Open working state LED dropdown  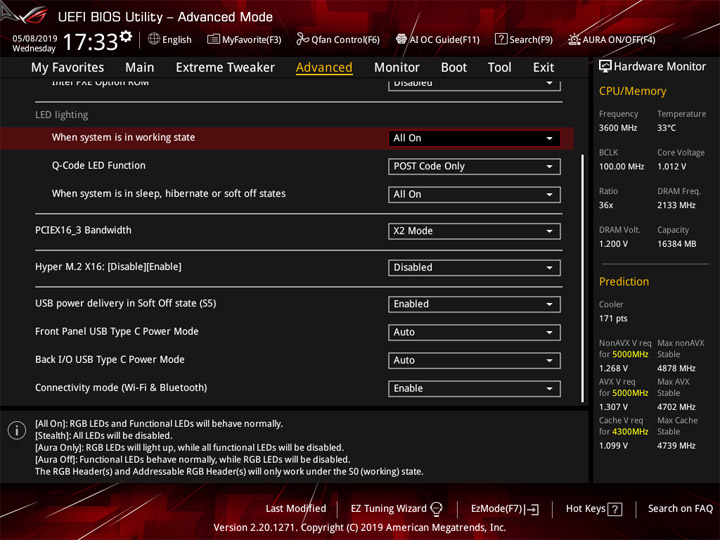tap(474, 138)
